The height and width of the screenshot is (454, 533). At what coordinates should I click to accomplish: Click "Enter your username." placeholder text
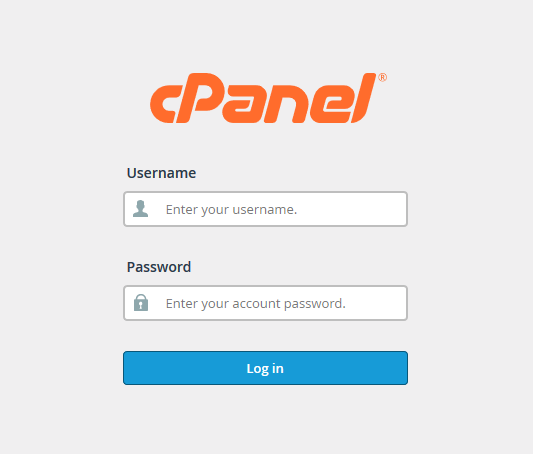231,210
